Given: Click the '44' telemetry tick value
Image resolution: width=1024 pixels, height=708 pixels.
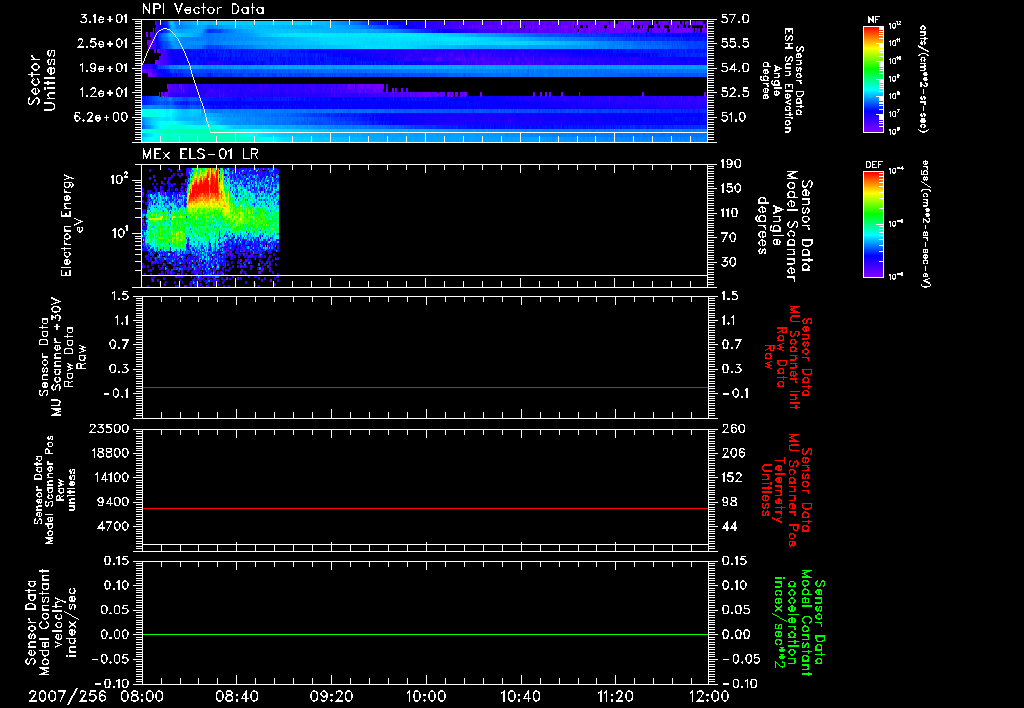Looking at the screenshot, I should 728,526.
